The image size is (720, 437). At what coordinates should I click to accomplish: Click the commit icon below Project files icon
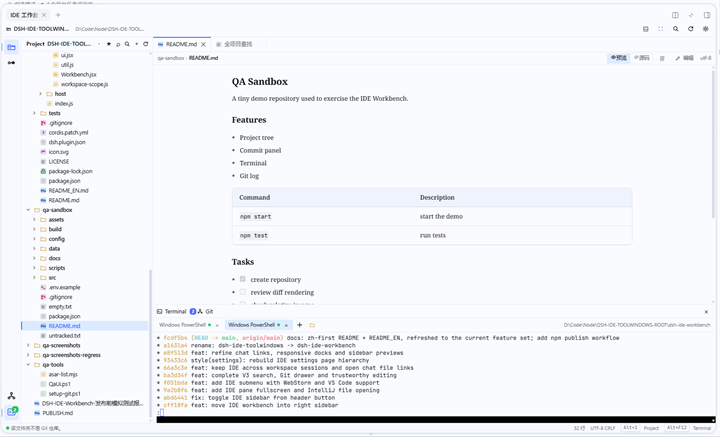[x=11, y=62]
